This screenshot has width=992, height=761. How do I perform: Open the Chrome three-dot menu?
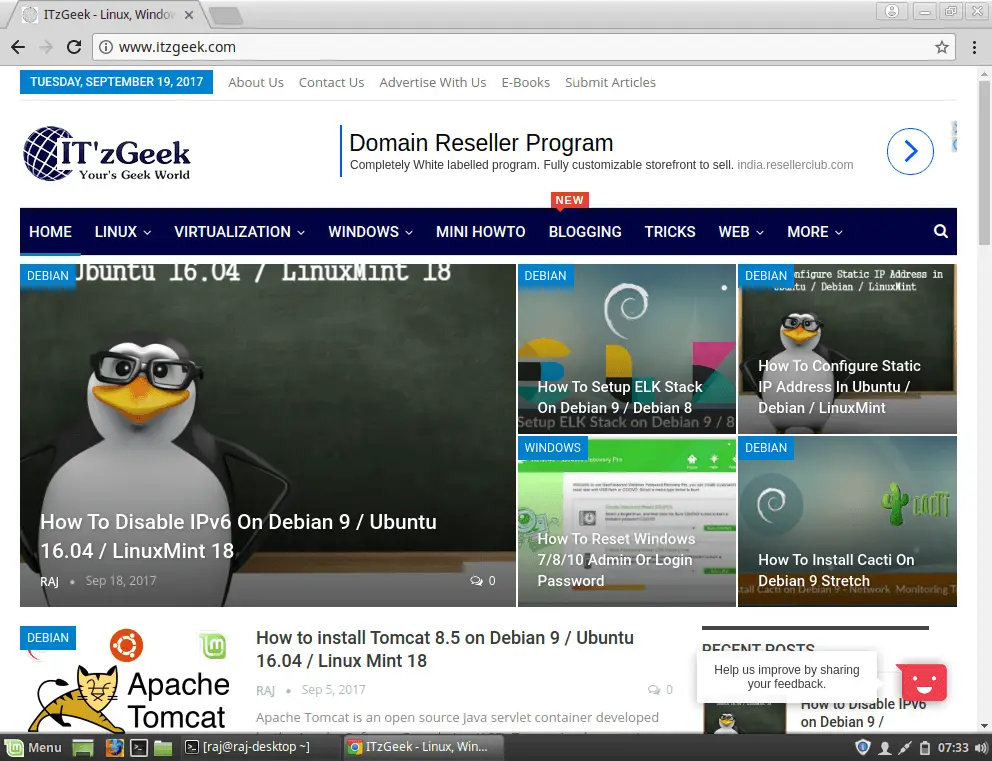click(974, 47)
